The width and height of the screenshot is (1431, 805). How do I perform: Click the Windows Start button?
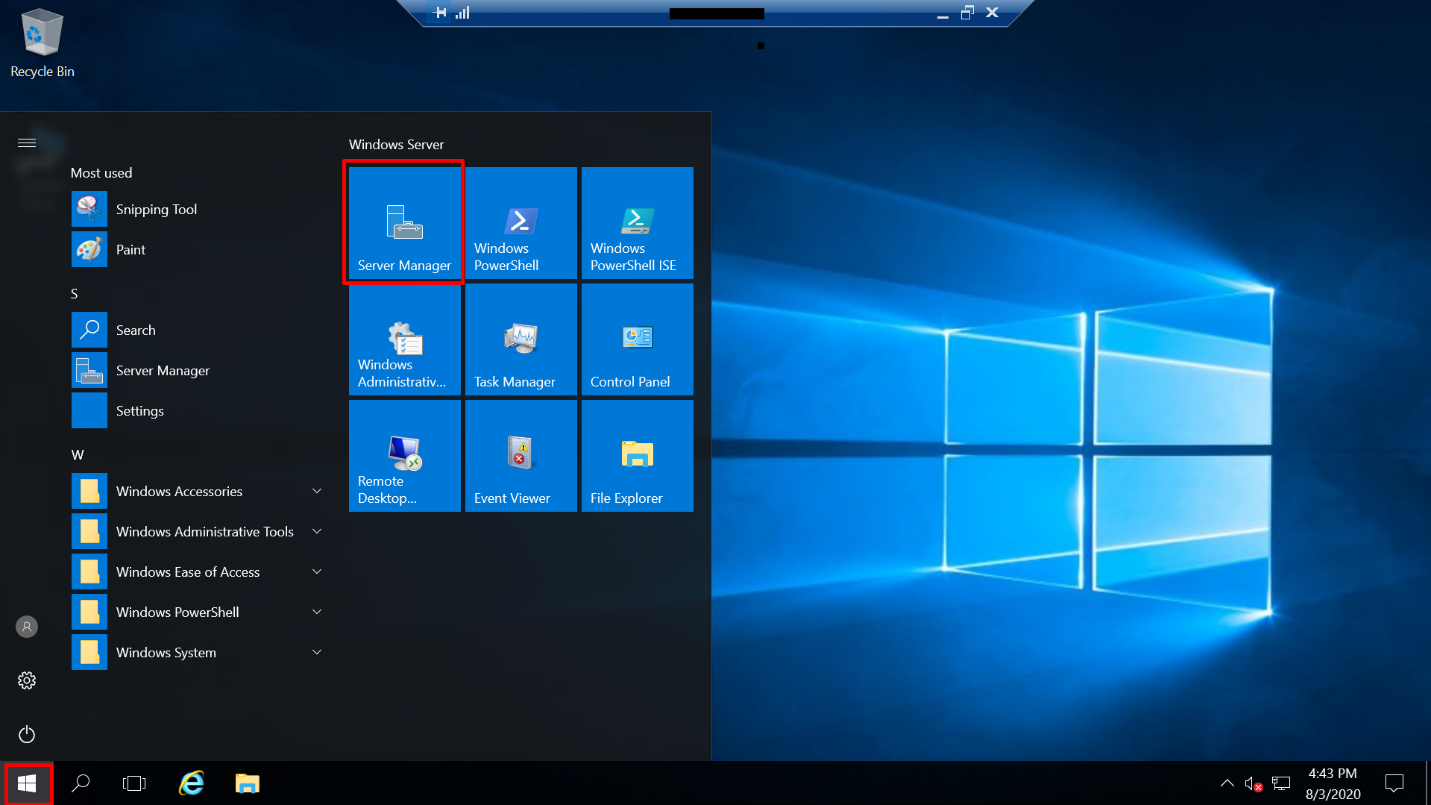pyautogui.click(x=27, y=783)
